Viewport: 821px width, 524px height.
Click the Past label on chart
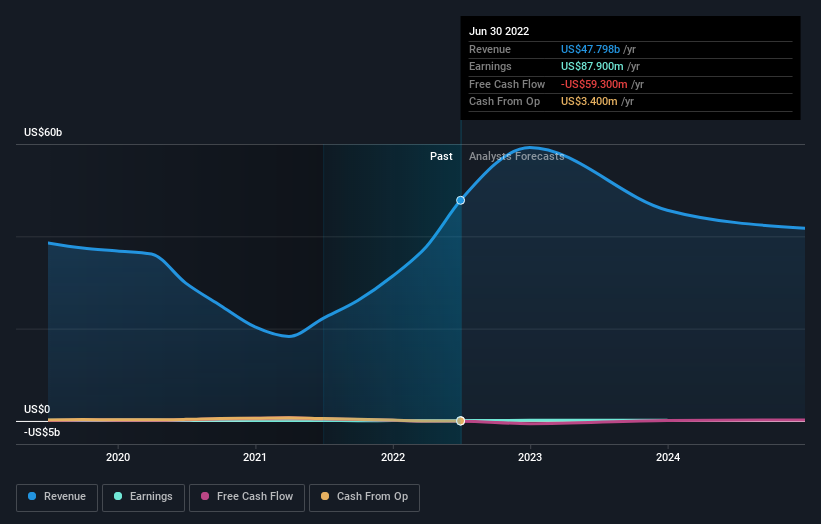click(441, 157)
